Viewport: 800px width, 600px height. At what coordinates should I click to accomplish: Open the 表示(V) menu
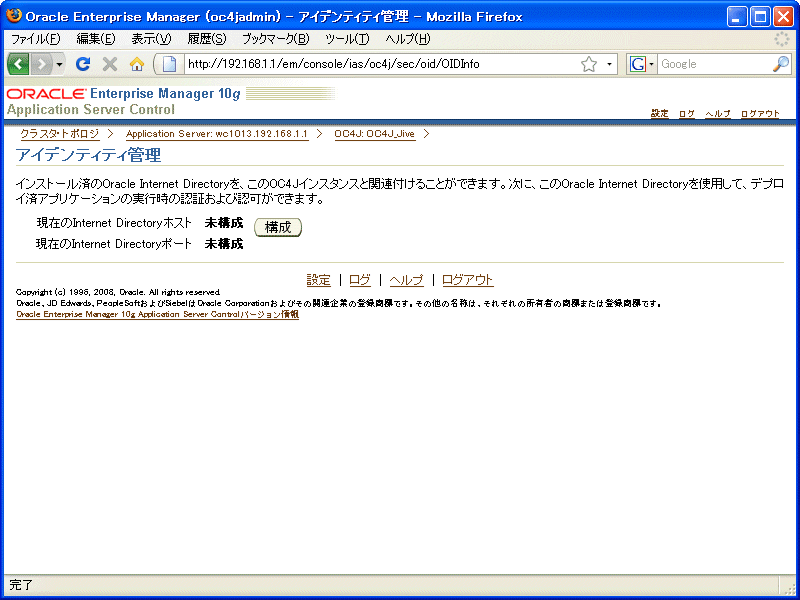tap(151, 39)
